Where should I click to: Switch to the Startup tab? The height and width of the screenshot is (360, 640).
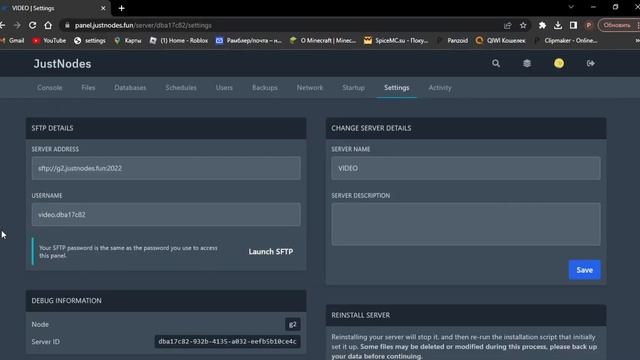[353, 88]
